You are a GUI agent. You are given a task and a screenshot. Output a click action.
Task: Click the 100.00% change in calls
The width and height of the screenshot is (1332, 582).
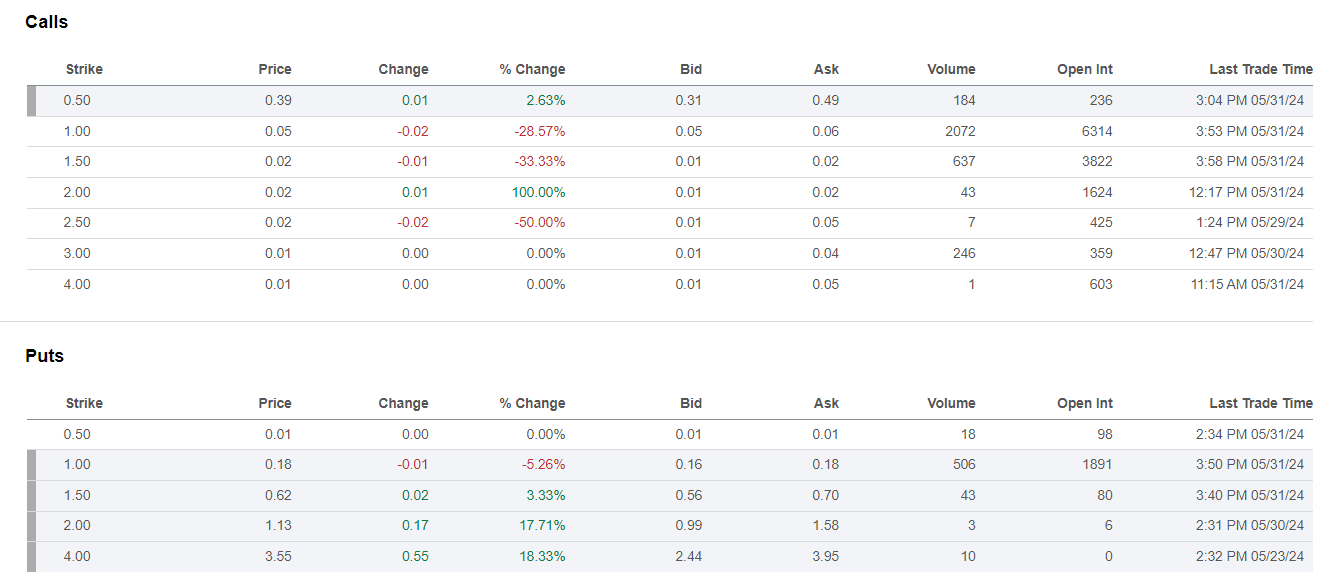click(538, 192)
